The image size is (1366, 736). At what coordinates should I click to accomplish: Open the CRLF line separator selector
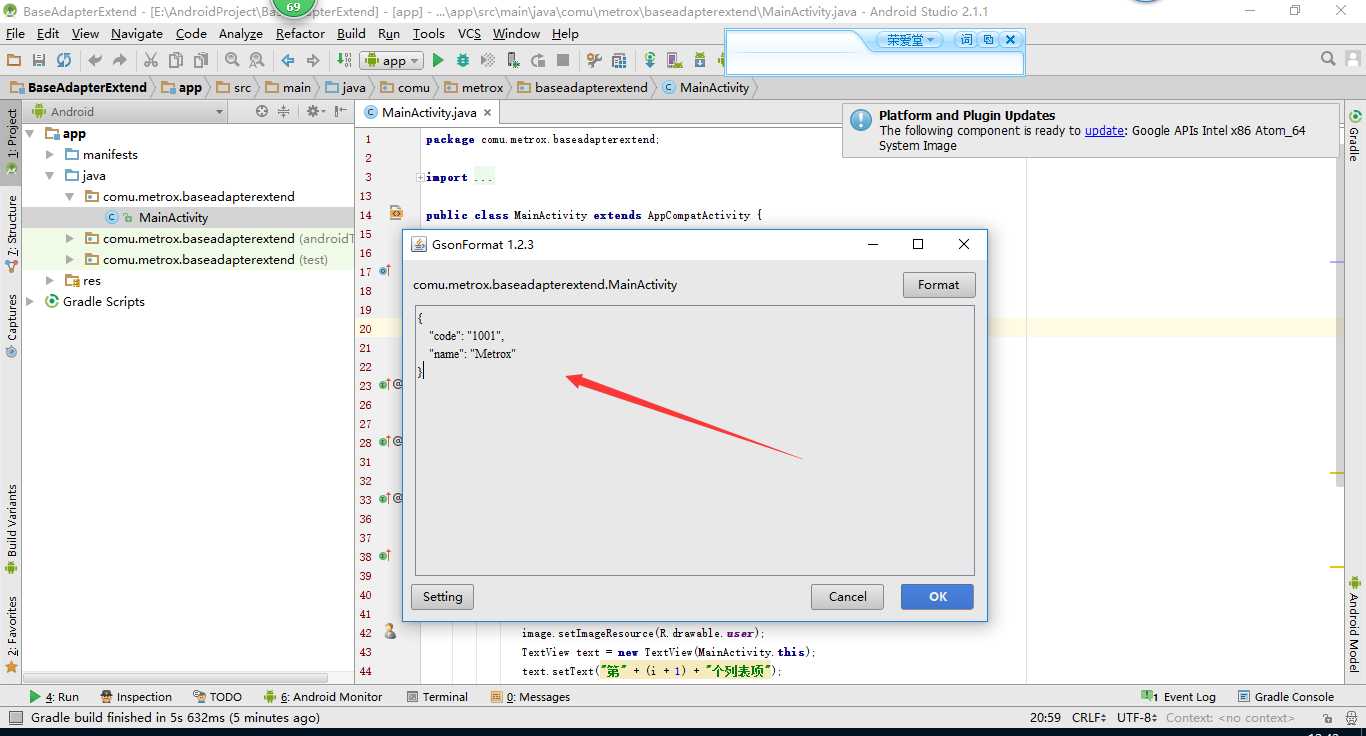(1089, 717)
